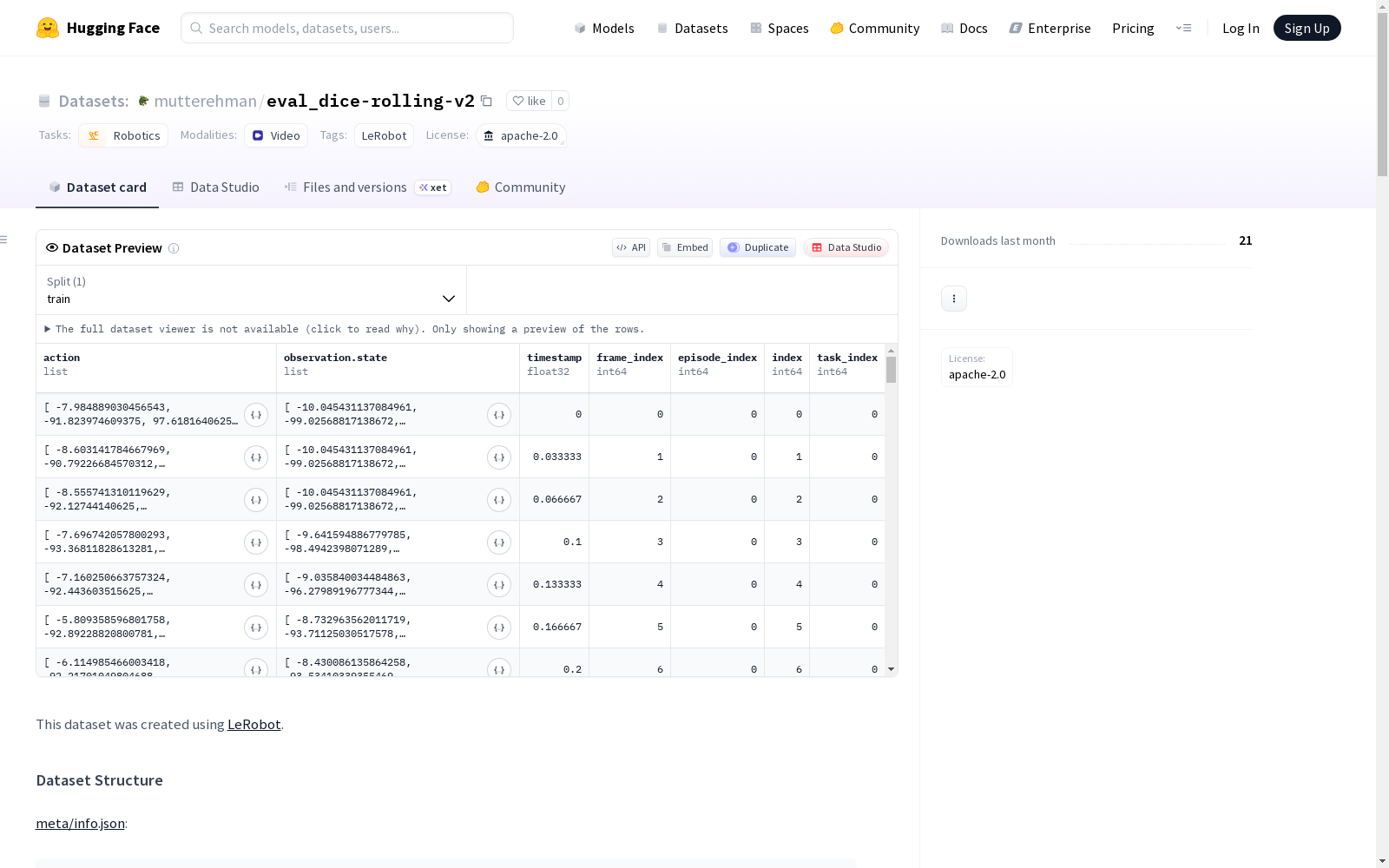1389x868 pixels.
Task: Open the LeRobot link in description
Action: point(253,725)
